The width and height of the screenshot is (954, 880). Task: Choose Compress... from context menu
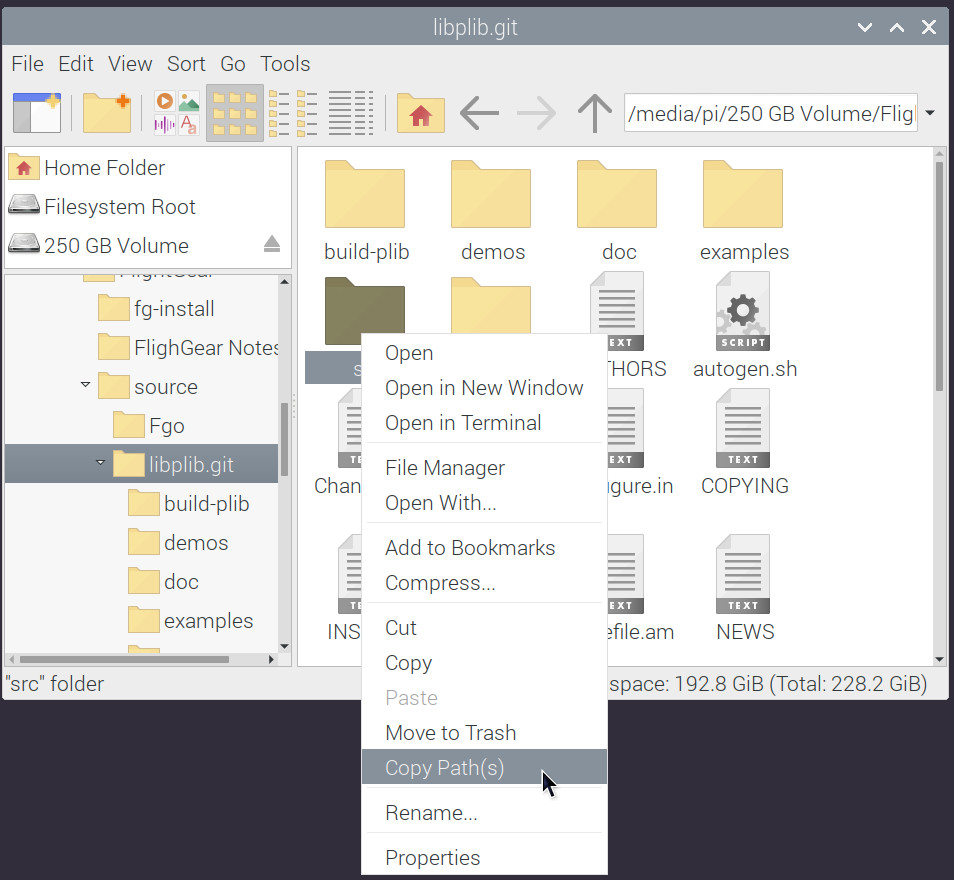click(484, 583)
